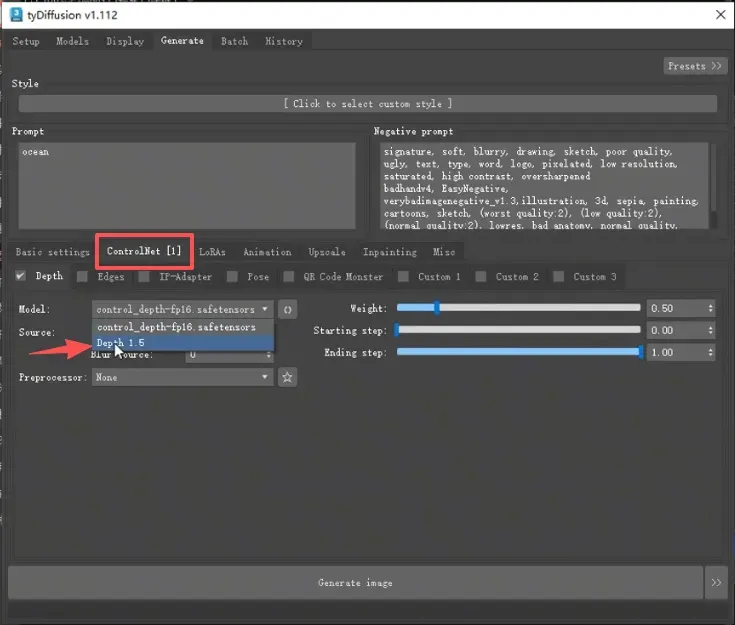
Task: Click the tyDiffusion app icon in title bar
Action: 15,15
